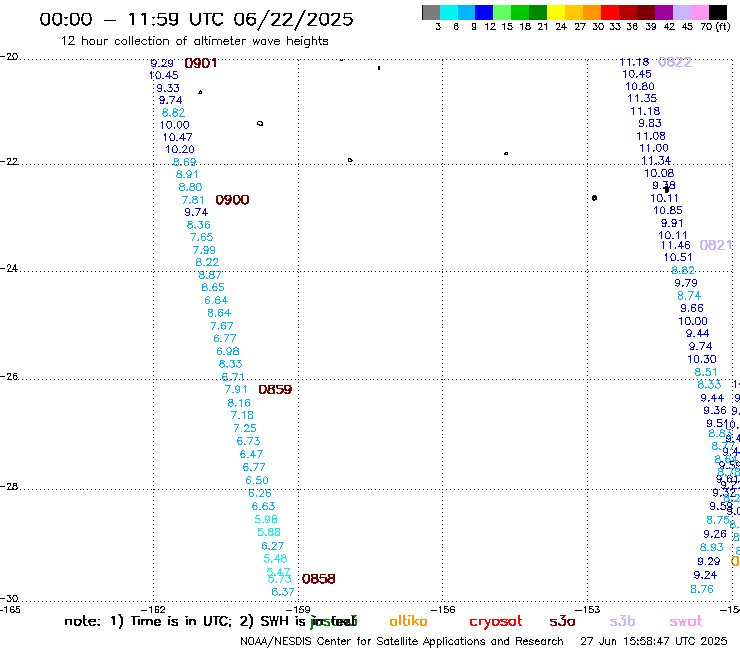
Task: Click the wave height value 10.85
Action: point(668,211)
